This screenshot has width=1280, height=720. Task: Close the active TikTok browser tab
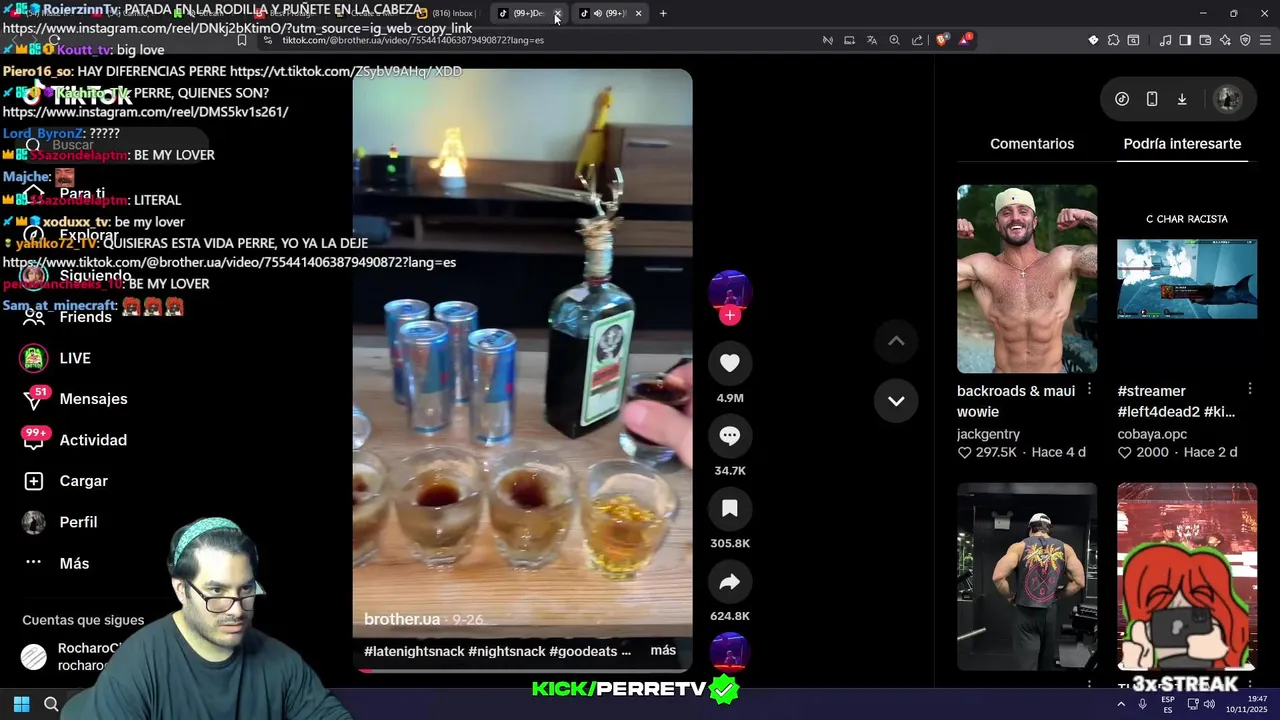[557, 14]
